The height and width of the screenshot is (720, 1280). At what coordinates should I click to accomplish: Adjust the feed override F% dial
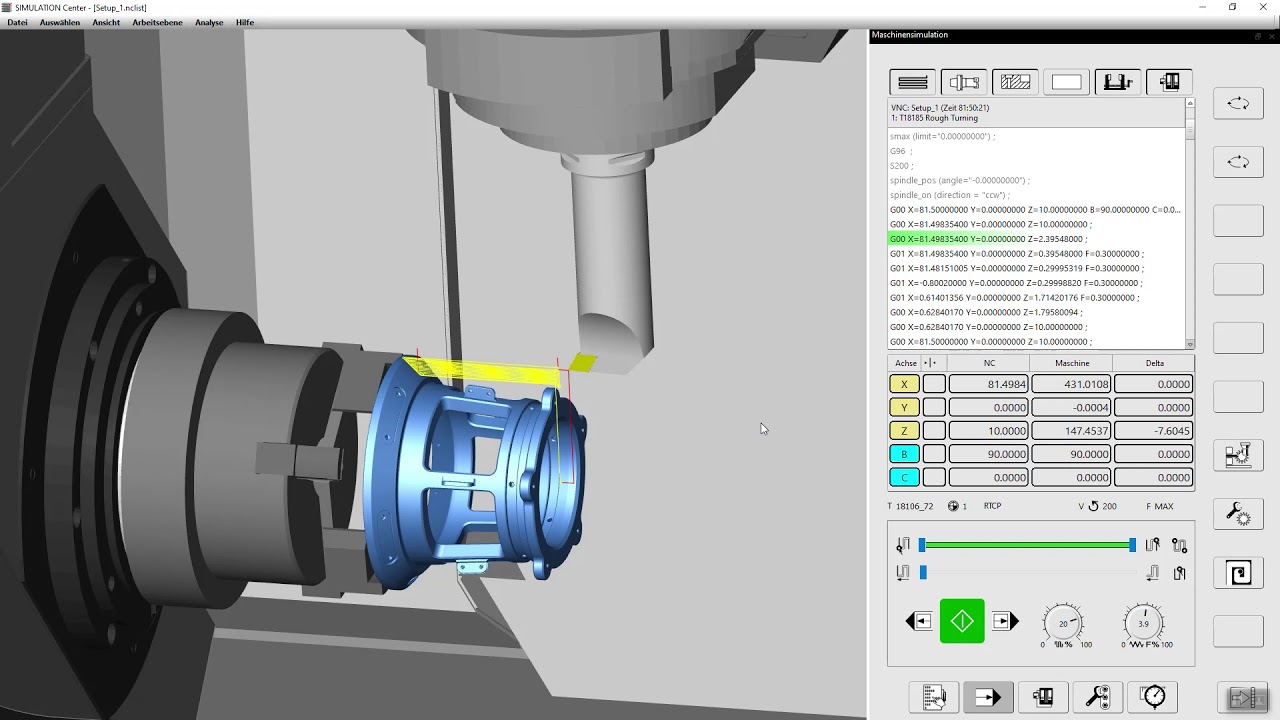point(1143,623)
